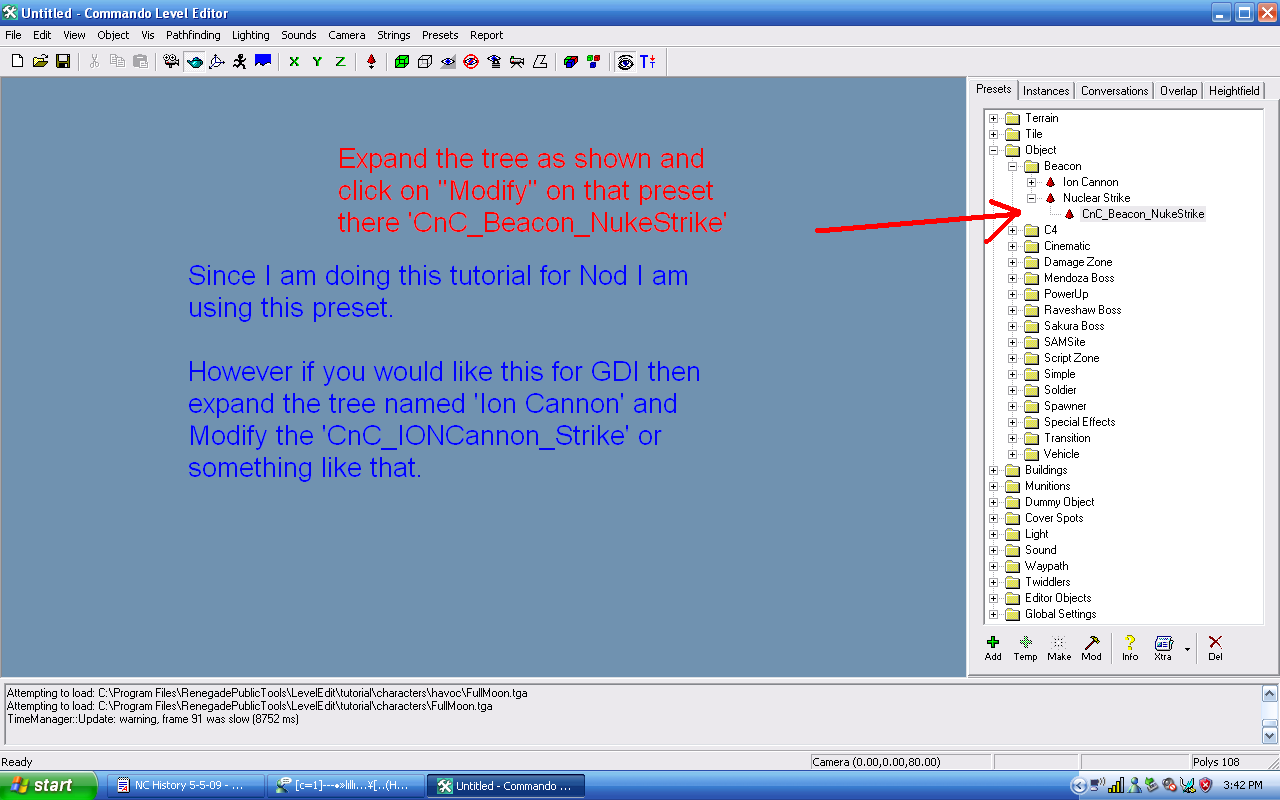The width and height of the screenshot is (1280, 800).
Task: Click the Temp preset icon
Action: [1025, 647]
